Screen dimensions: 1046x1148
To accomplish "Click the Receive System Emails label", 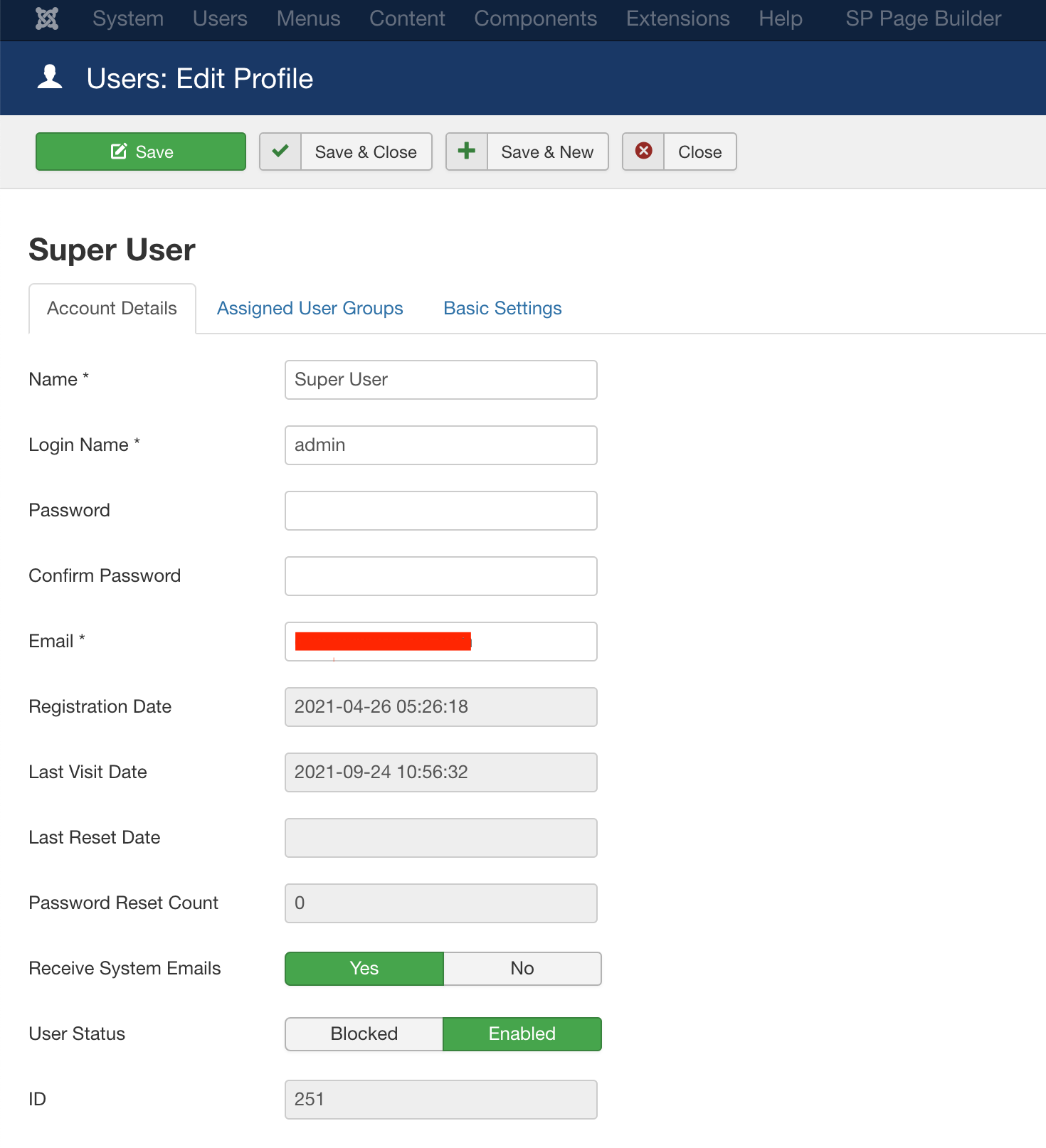I will coord(125,968).
